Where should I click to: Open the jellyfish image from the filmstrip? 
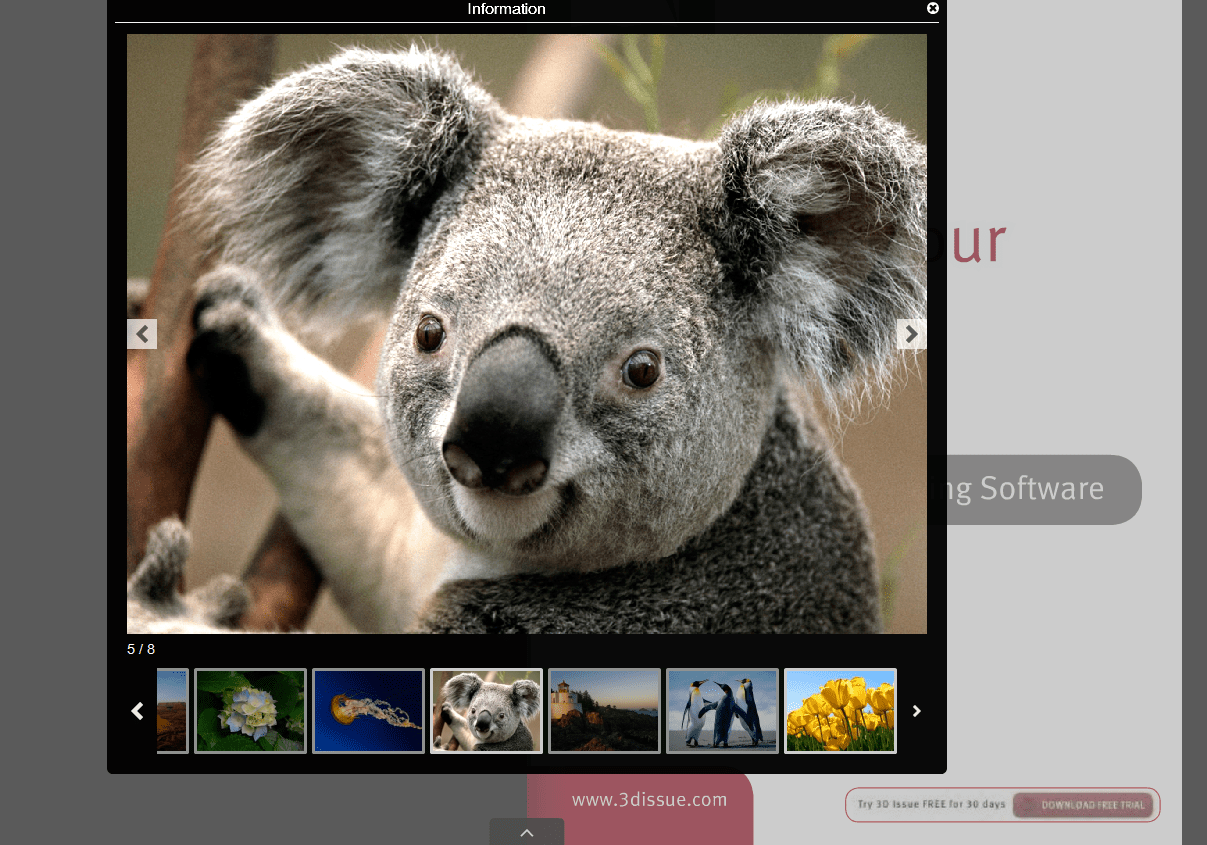click(368, 710)
